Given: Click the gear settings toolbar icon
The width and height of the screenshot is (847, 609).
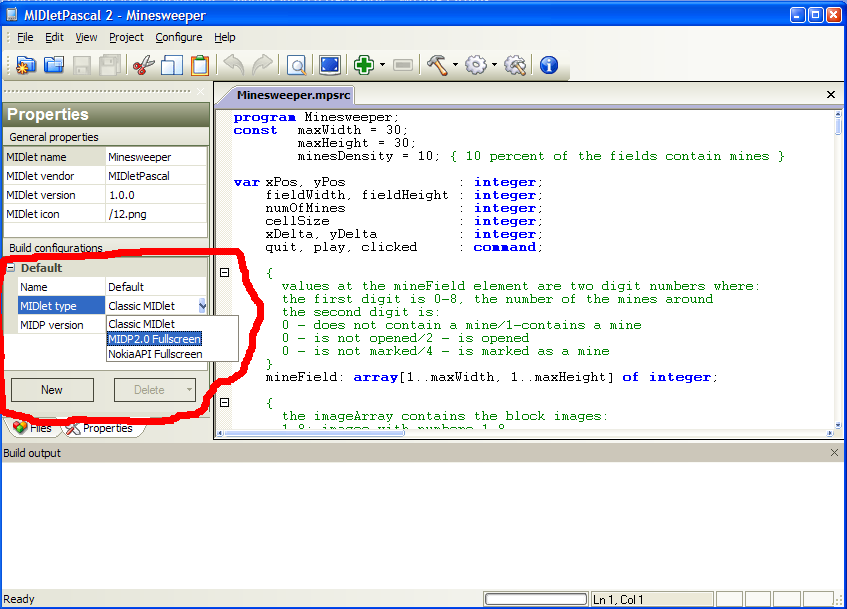Looking at the screenshot, I should pos(476,65).
